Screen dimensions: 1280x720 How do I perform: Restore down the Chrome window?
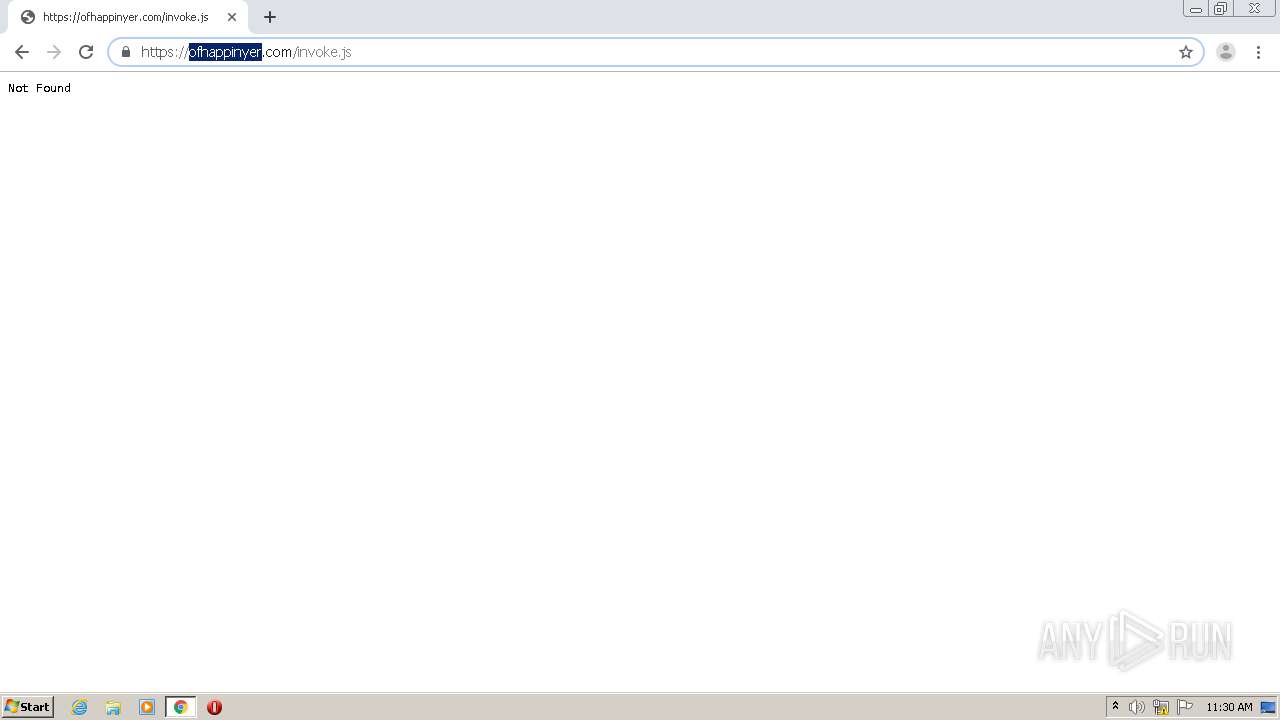tap(1221, 9)
